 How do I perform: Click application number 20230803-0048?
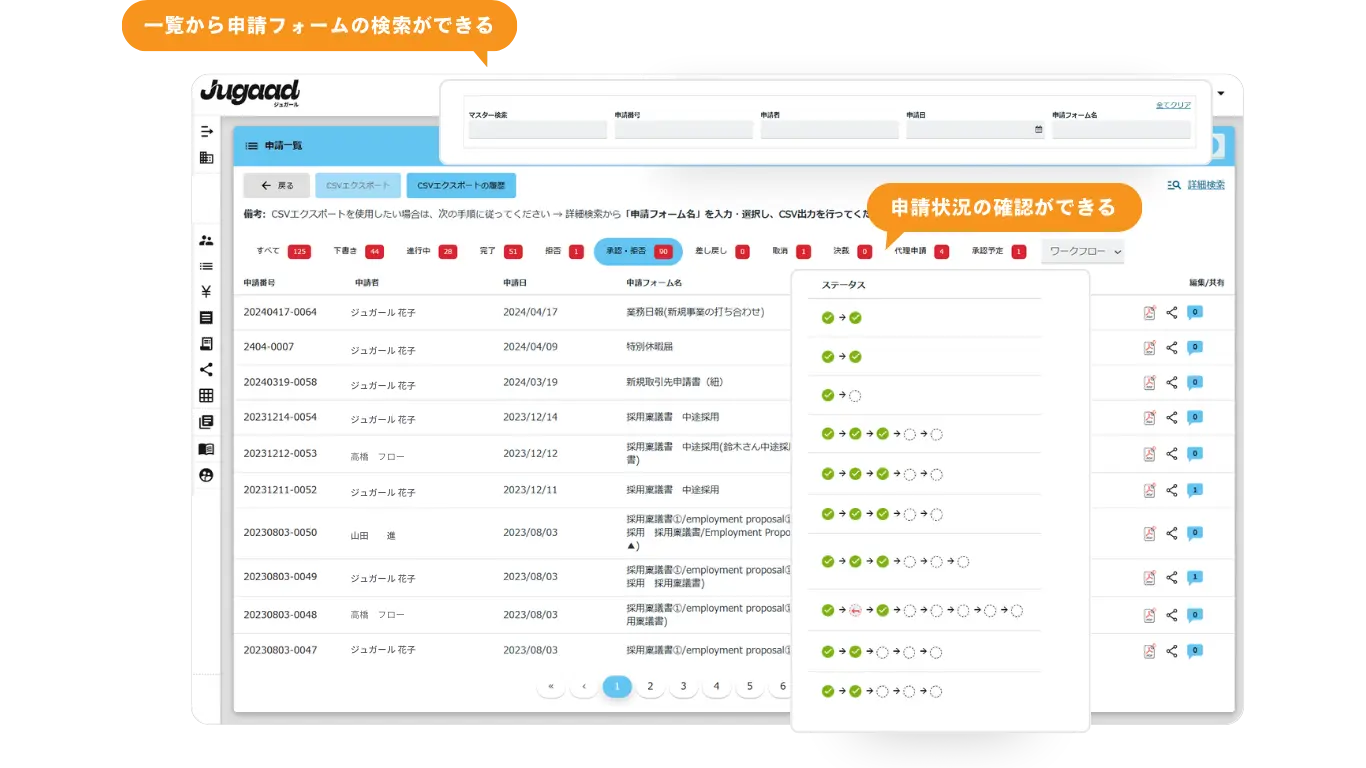pos(280,614)
